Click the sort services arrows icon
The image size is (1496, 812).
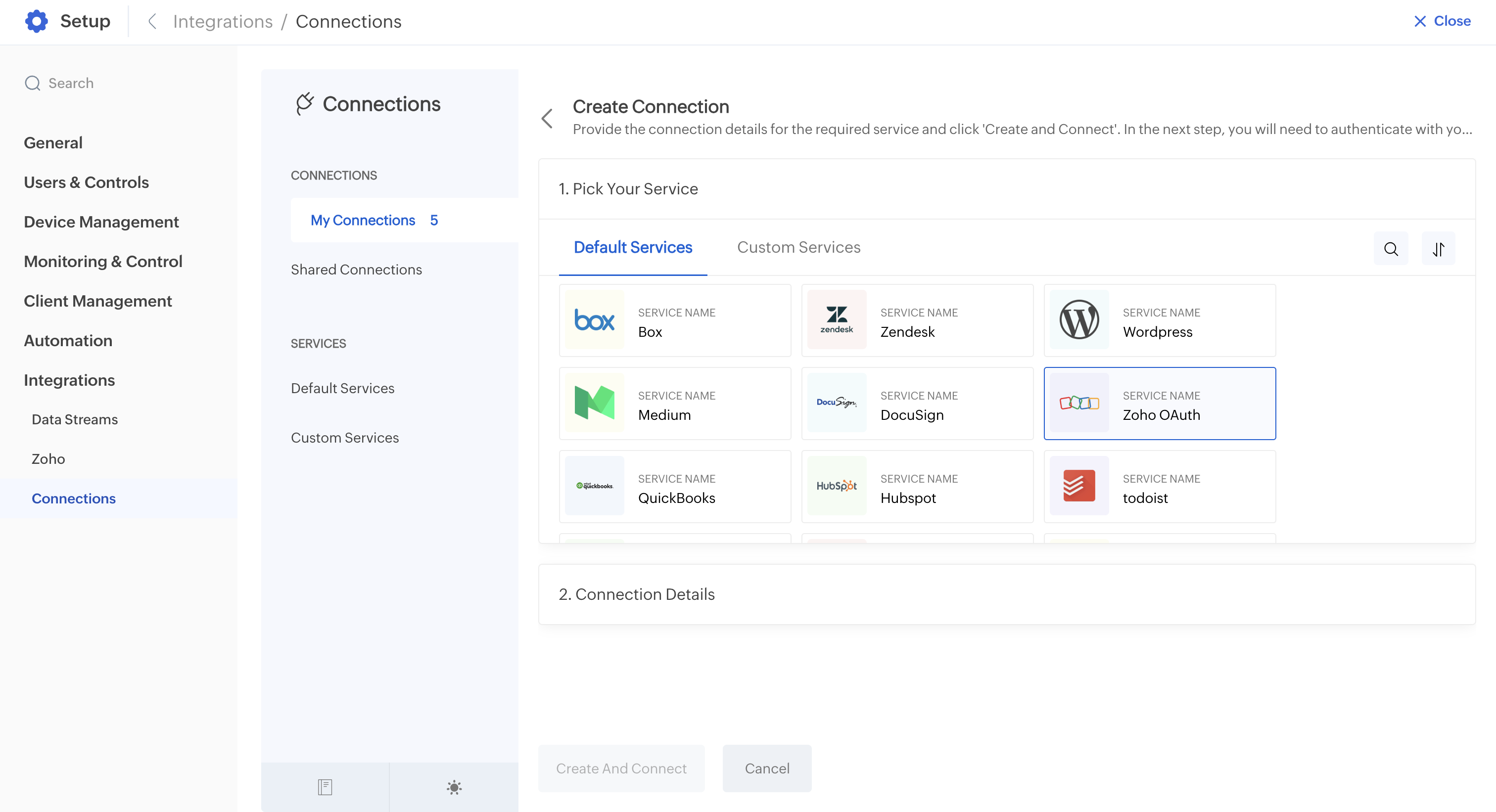(1438, 249)
